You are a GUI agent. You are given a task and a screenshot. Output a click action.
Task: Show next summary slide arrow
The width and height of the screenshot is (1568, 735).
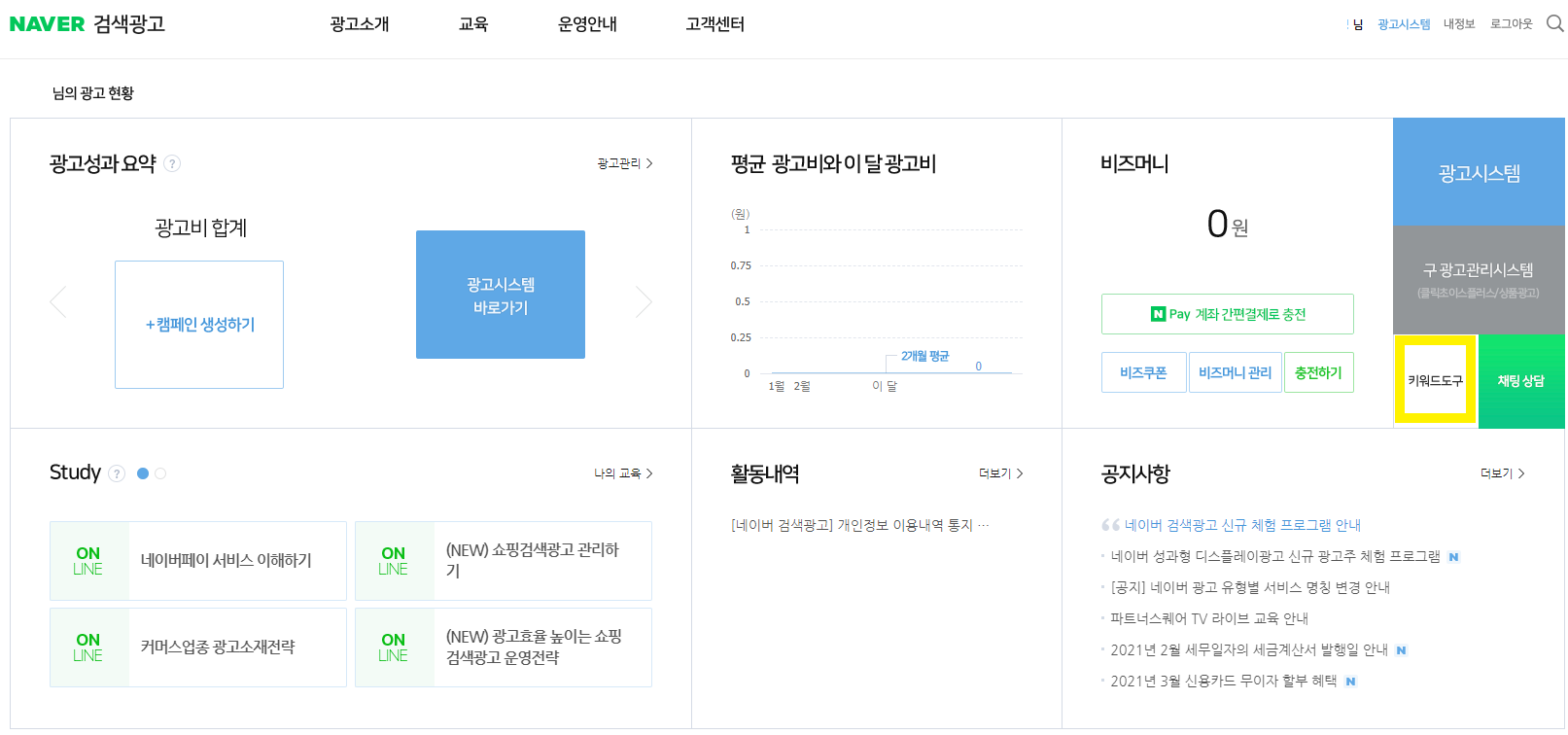coord(644,301)
